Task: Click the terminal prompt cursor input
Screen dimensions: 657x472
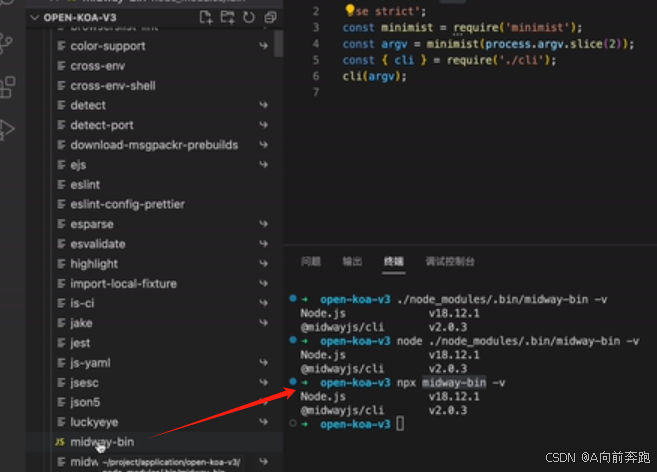Action: tap(400, 424)
